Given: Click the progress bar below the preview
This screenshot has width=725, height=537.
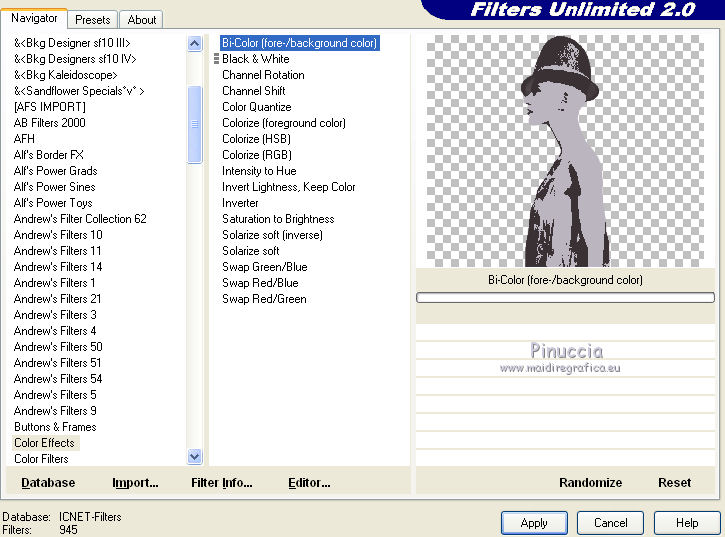Looking at the screenshot, I should (565, 297).
